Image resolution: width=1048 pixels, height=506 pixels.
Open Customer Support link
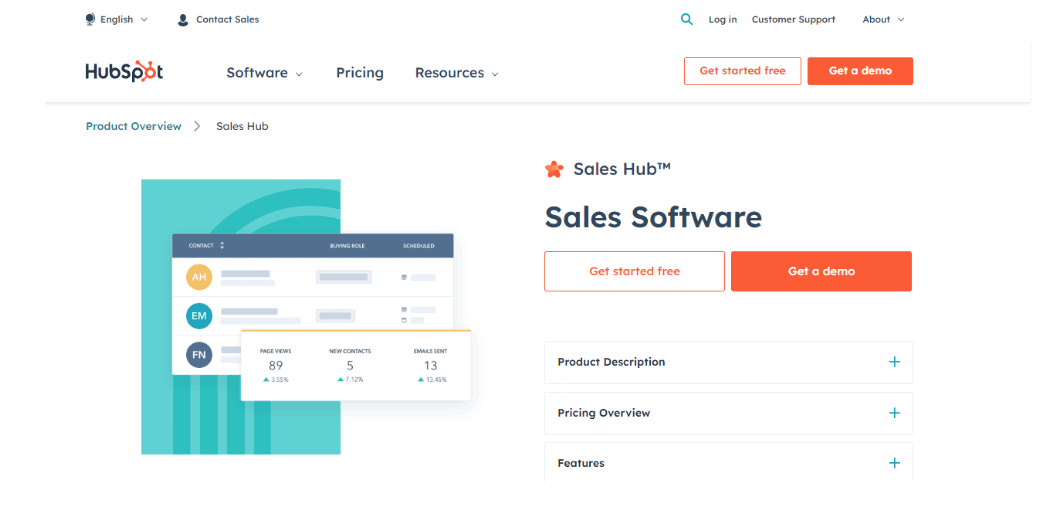pos(793,19)
